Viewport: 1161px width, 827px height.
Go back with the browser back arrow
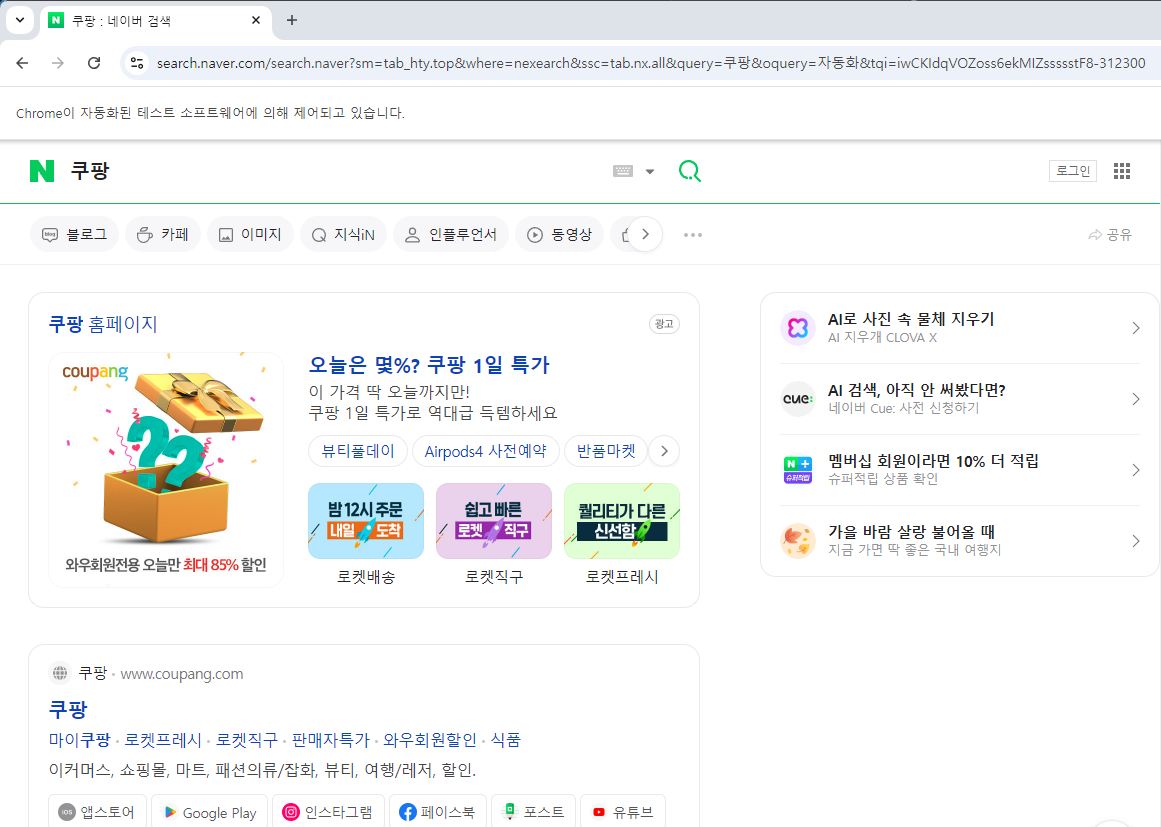pyautogui.click(x=22, y=63)
